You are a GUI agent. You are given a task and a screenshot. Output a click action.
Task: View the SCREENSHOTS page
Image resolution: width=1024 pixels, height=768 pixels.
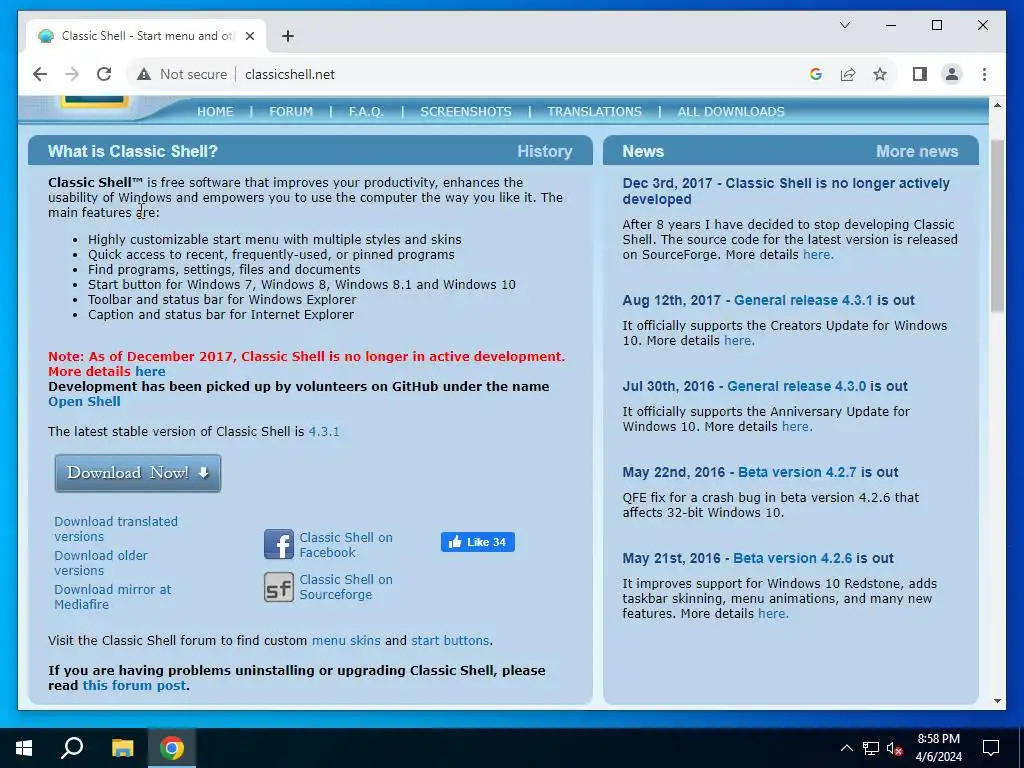pyautogui.click(x=466, y=112)
